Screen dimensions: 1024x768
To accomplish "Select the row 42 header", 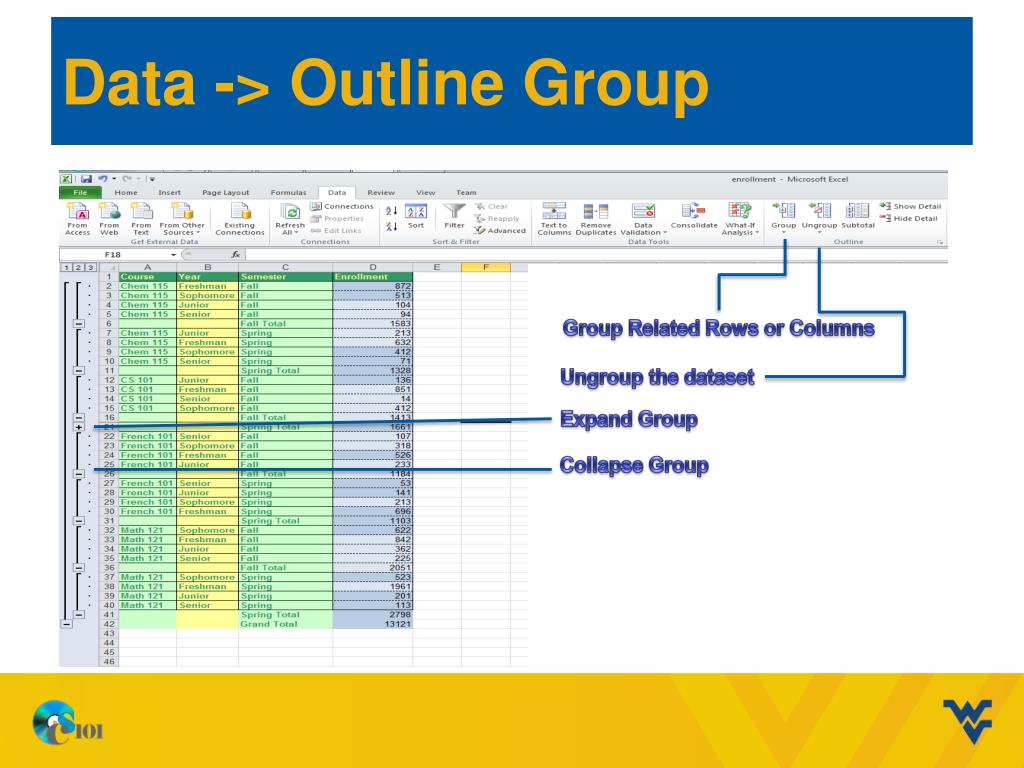I will click(108, 624).
